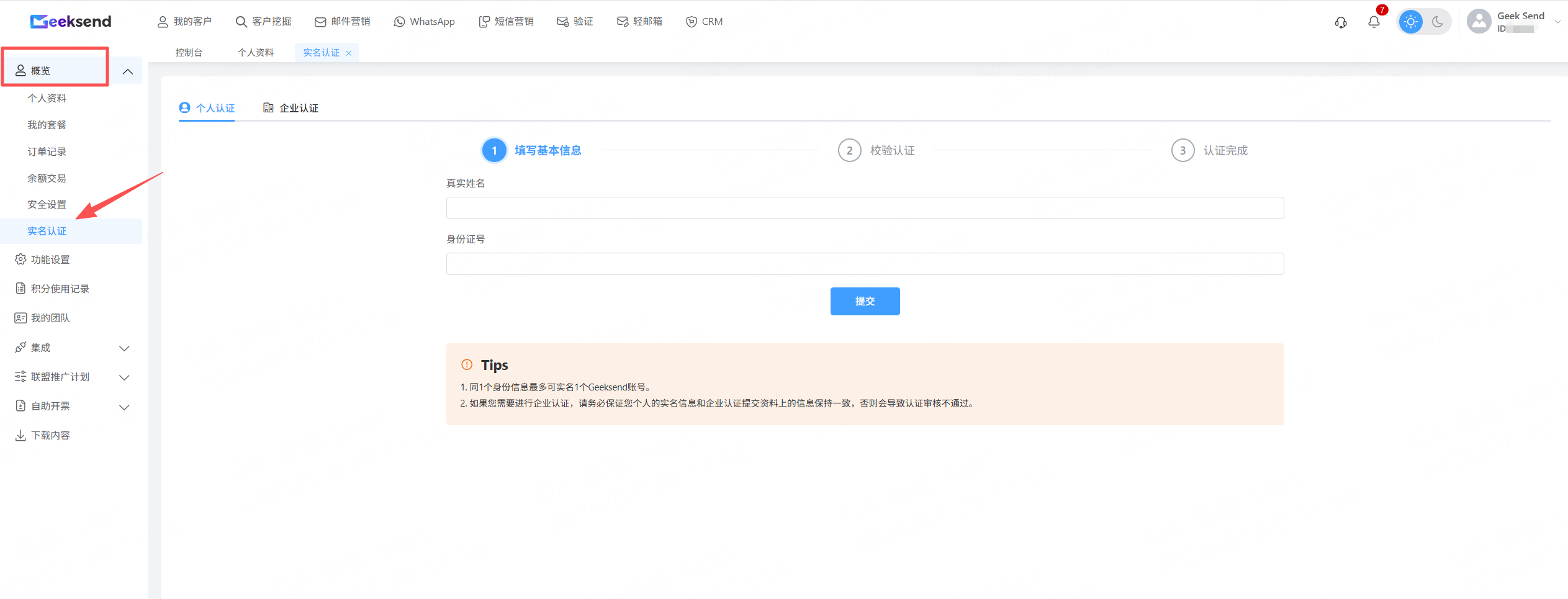The image size is (1568, 599).
Task: Open 我的套餐 in the sidebar
Action: 47,125
